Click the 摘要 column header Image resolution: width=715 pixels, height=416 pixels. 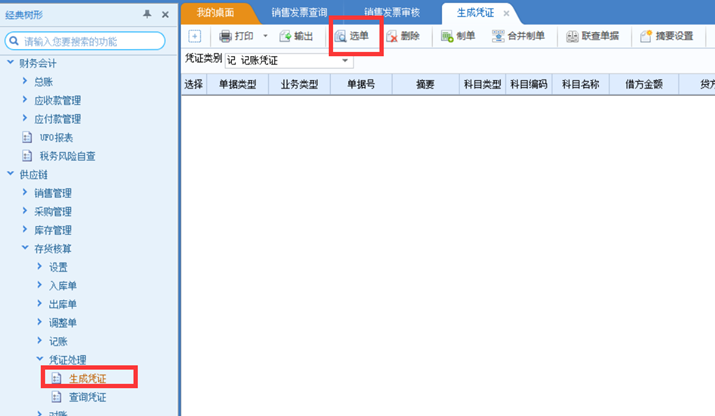click(425, 84)
